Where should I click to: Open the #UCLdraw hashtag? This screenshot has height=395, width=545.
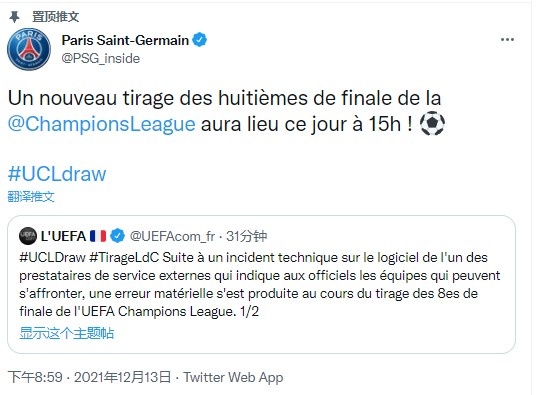click(x=57, y=174)
